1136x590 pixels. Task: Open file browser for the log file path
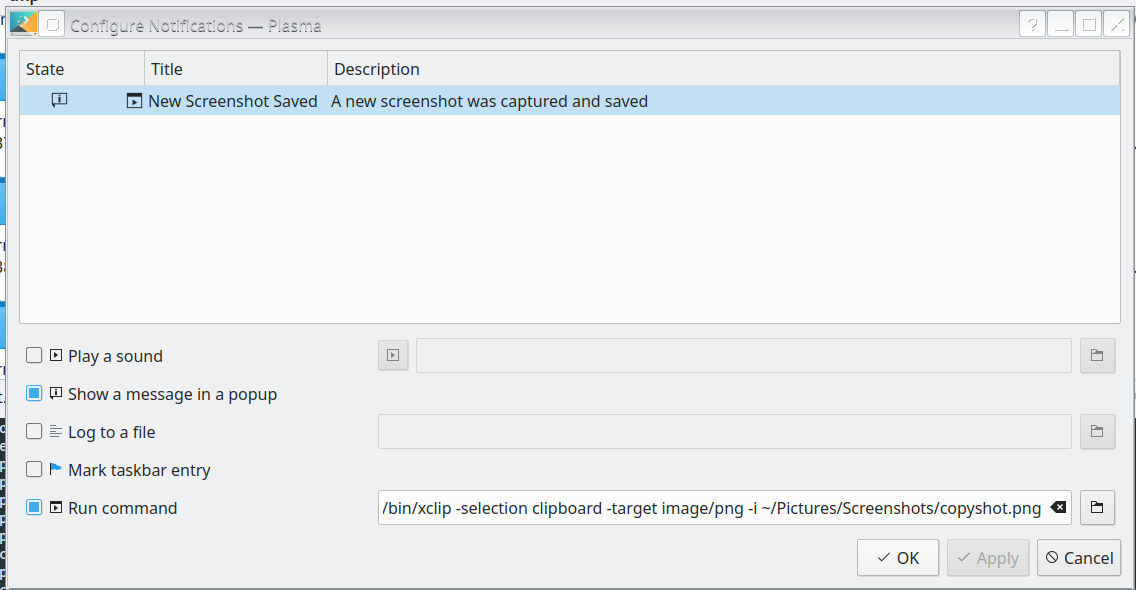pos(1097,432)
